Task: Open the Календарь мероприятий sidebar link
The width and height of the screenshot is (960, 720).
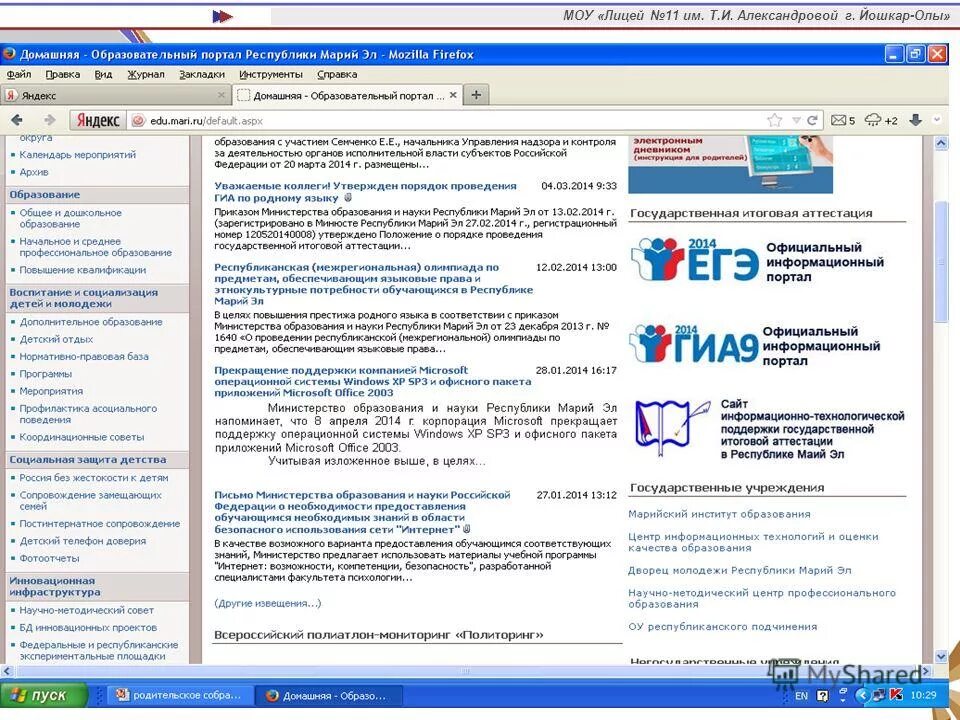Action: [x=77, y=155]
